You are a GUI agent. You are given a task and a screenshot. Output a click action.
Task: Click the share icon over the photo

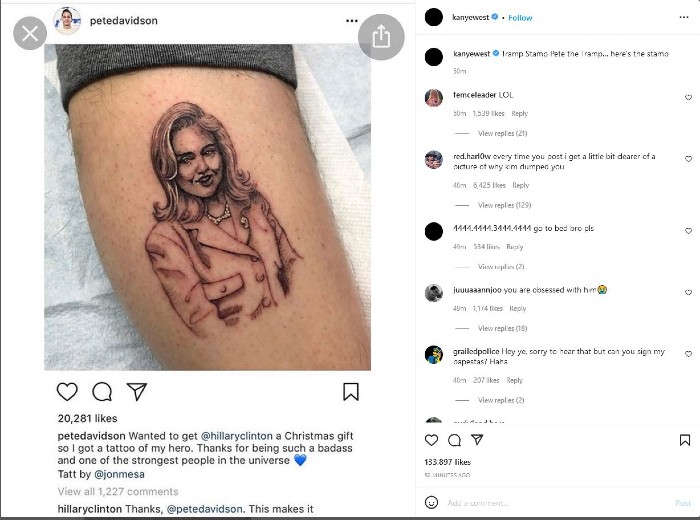point(380,37)
